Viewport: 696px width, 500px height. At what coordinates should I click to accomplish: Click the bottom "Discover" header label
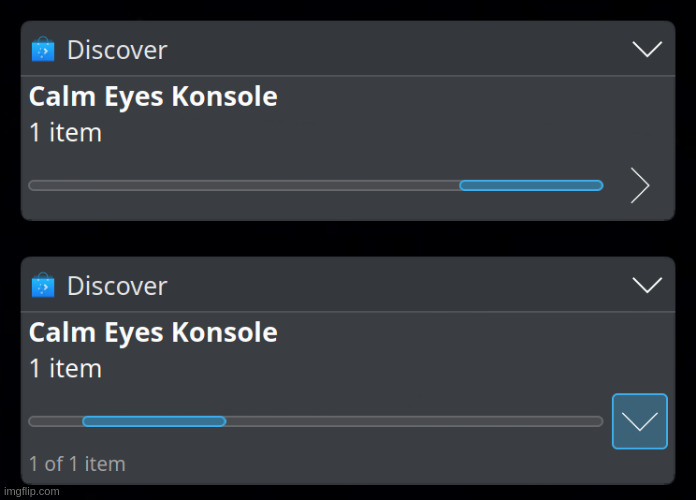pos(117,286)
